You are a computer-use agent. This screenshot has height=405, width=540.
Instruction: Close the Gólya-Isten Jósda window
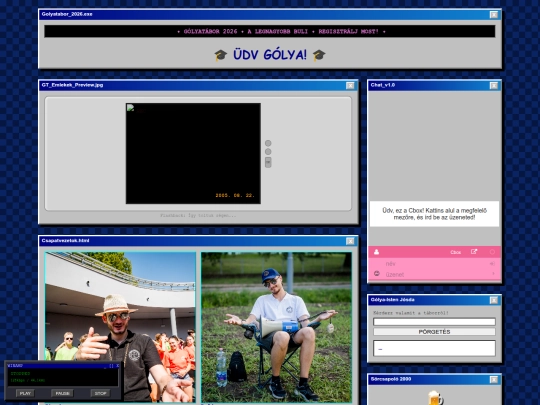pos(494,300)
